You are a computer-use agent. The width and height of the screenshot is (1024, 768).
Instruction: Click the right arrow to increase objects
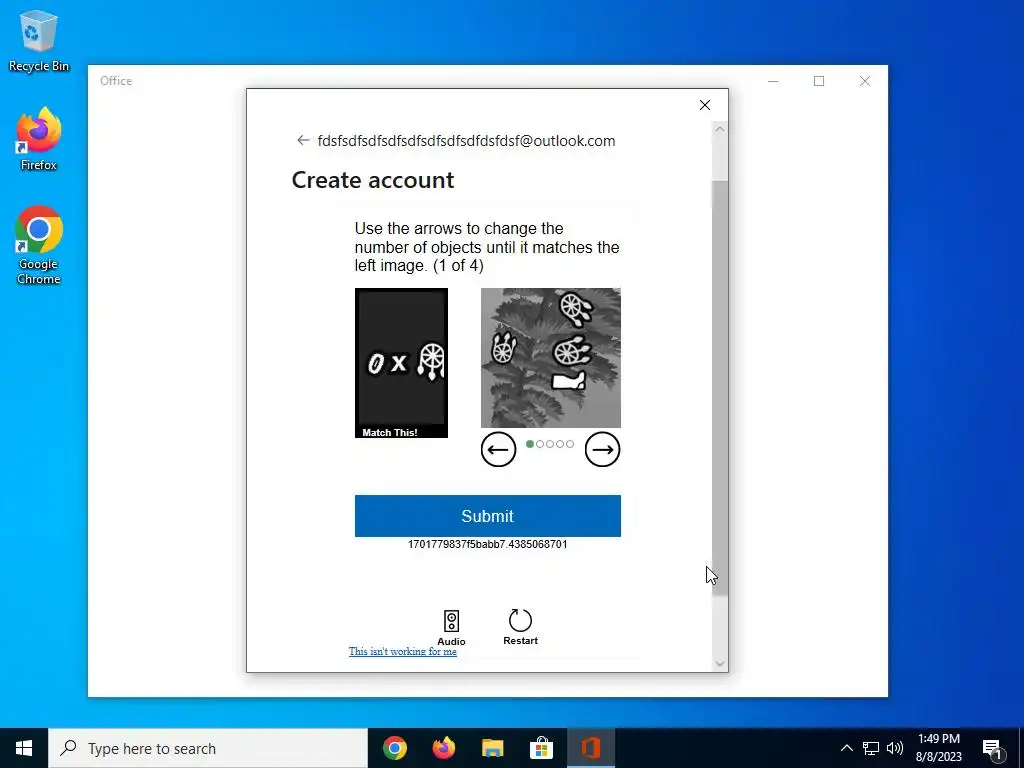pos(602,449)
